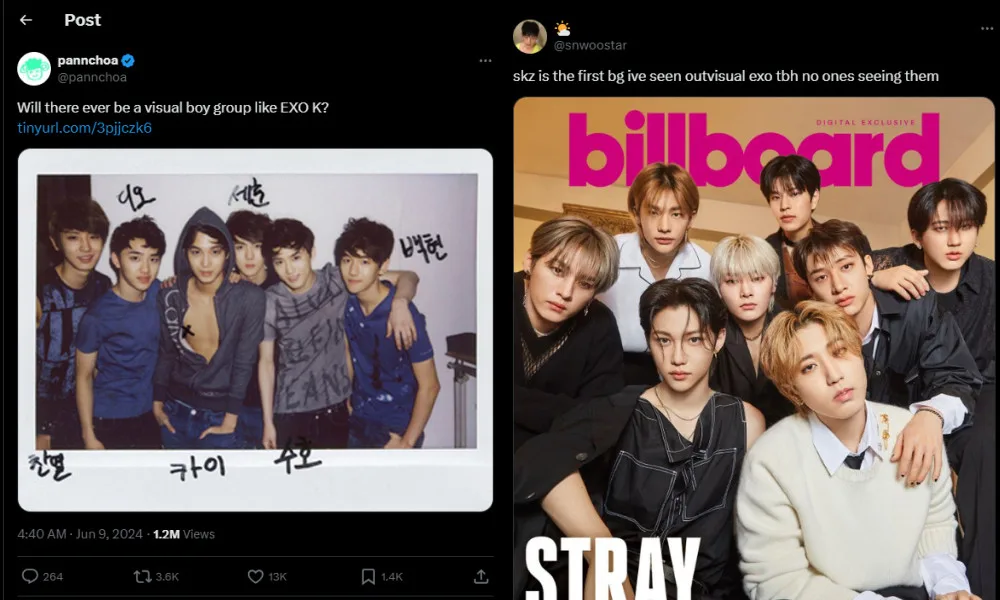This screenshot has height=600, width=1000.
Task: Open the pannchoa display name
Action: coord(88,61)
